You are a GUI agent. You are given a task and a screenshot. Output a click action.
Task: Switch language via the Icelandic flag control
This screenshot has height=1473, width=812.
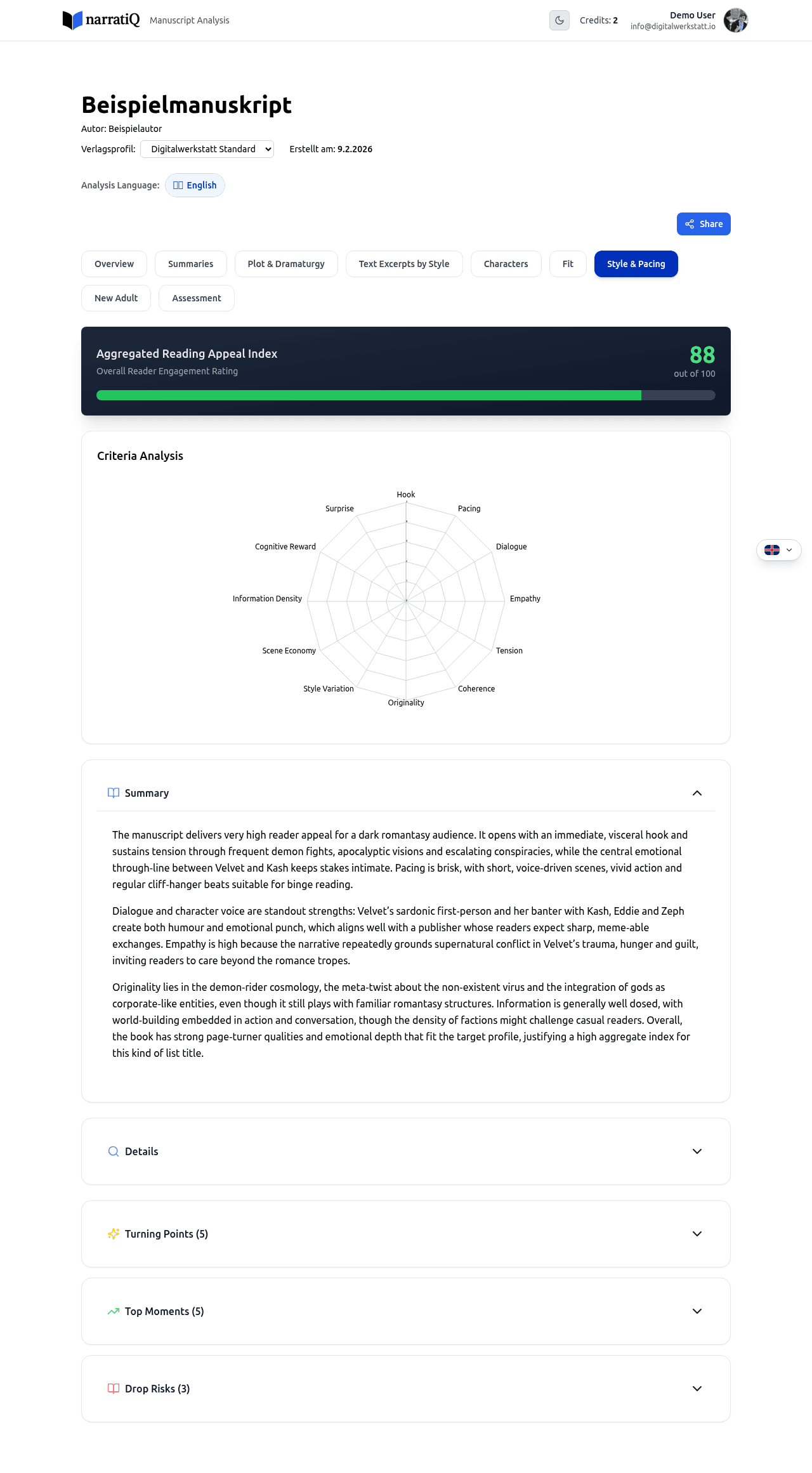click(778, 550)
